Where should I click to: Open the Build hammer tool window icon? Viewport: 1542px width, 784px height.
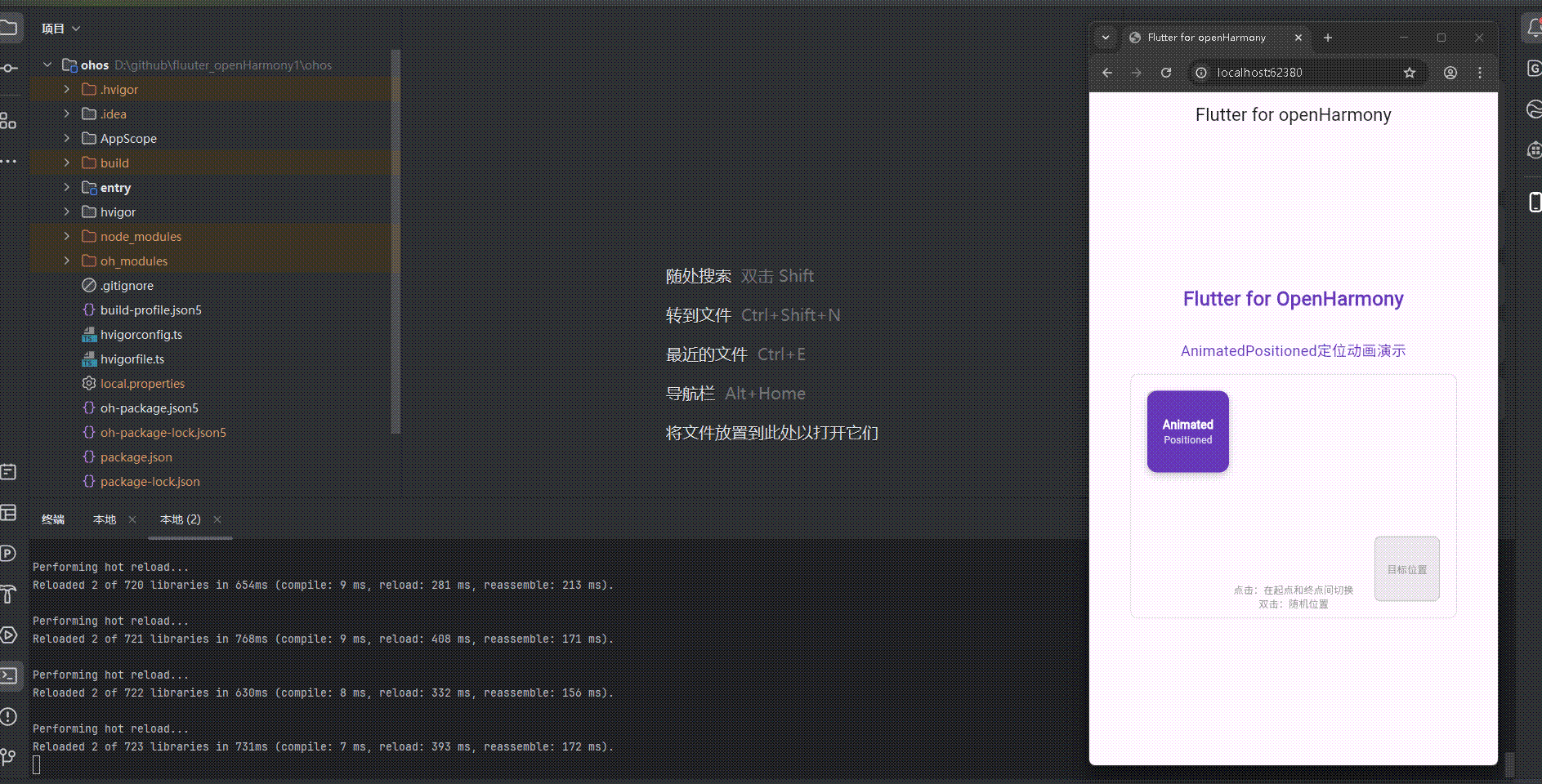8,595
